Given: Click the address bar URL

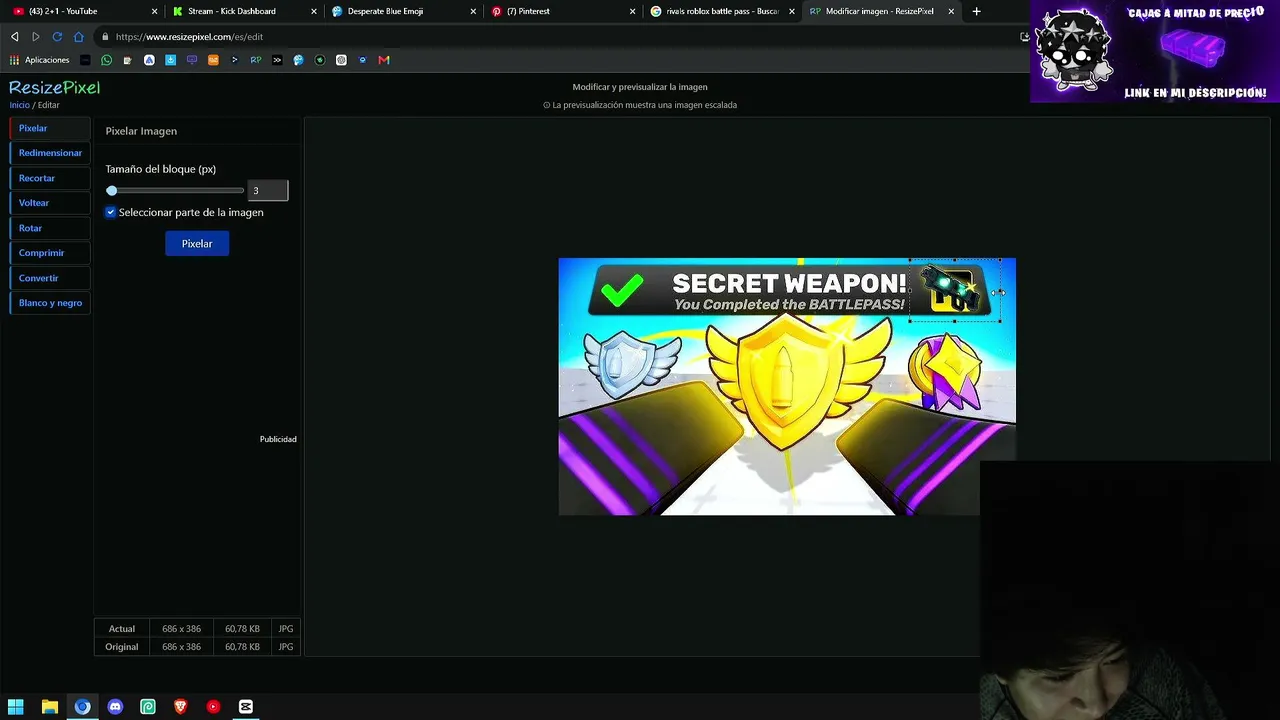Looking at the screenshot, I should click(x=189, y=37).
